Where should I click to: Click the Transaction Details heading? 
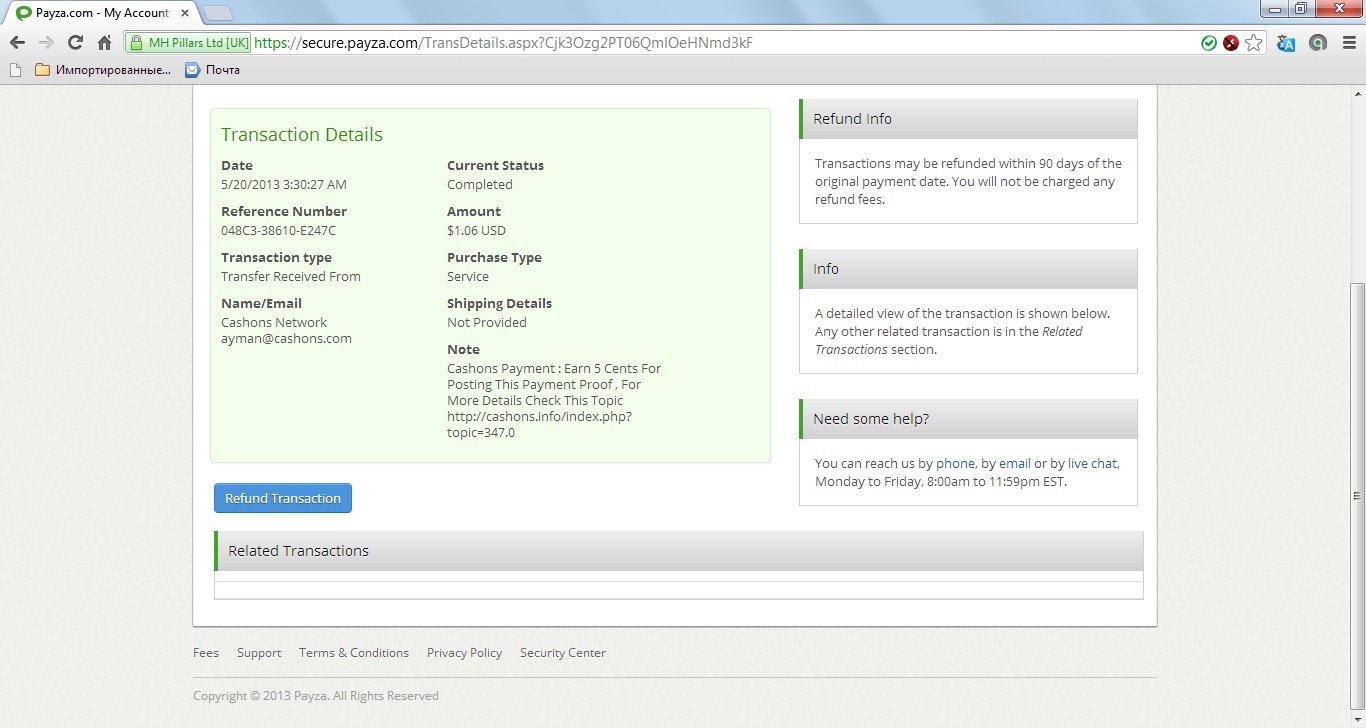302,135
